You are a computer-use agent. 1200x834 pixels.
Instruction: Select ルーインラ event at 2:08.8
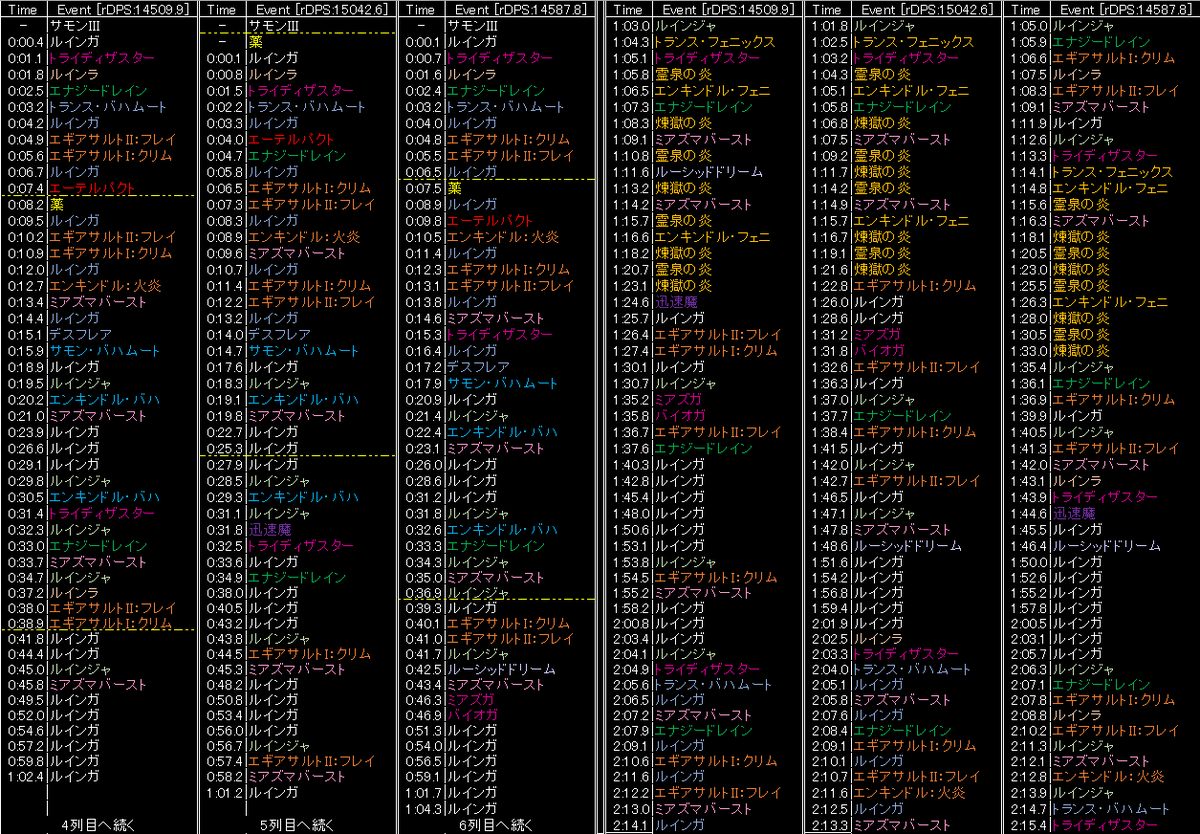point(1076,716)
